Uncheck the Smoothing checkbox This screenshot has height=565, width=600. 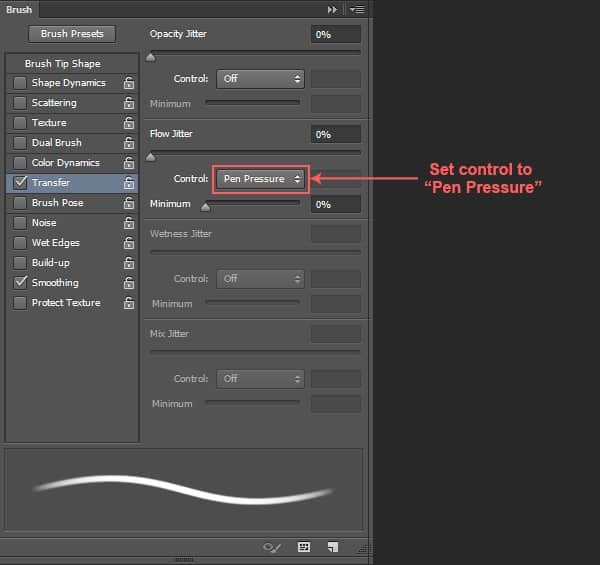tap(20, 283)
